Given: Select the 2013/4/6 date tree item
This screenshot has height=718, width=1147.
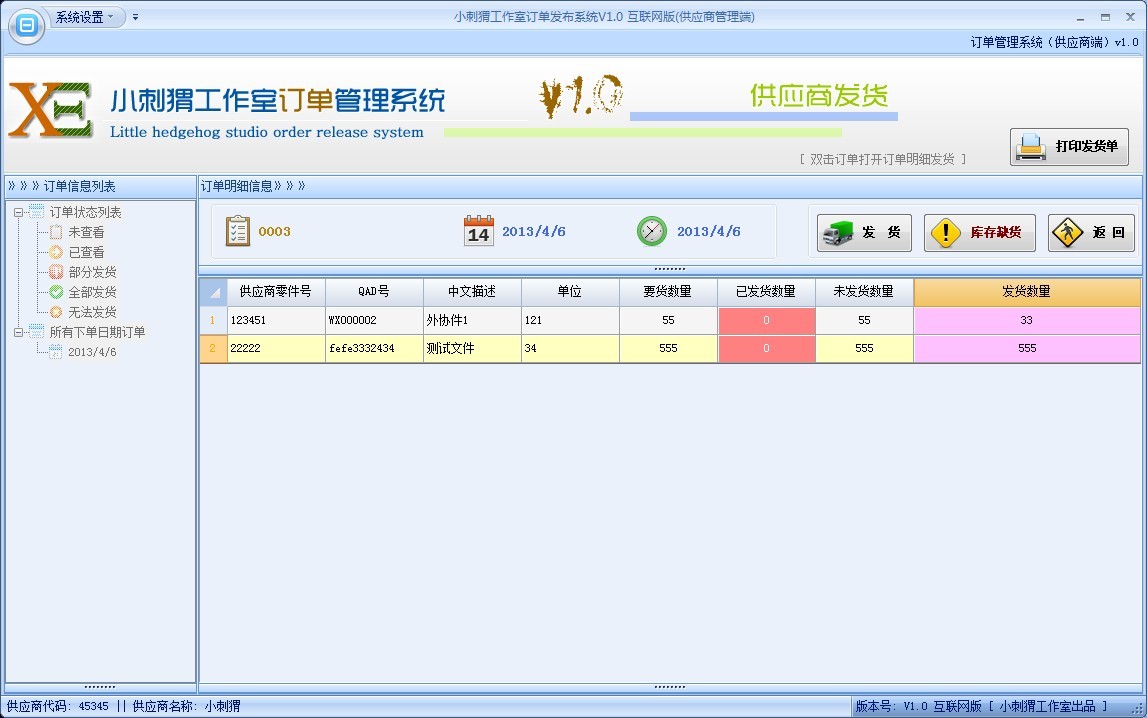Looking at the screenshot, I should 92,352.
